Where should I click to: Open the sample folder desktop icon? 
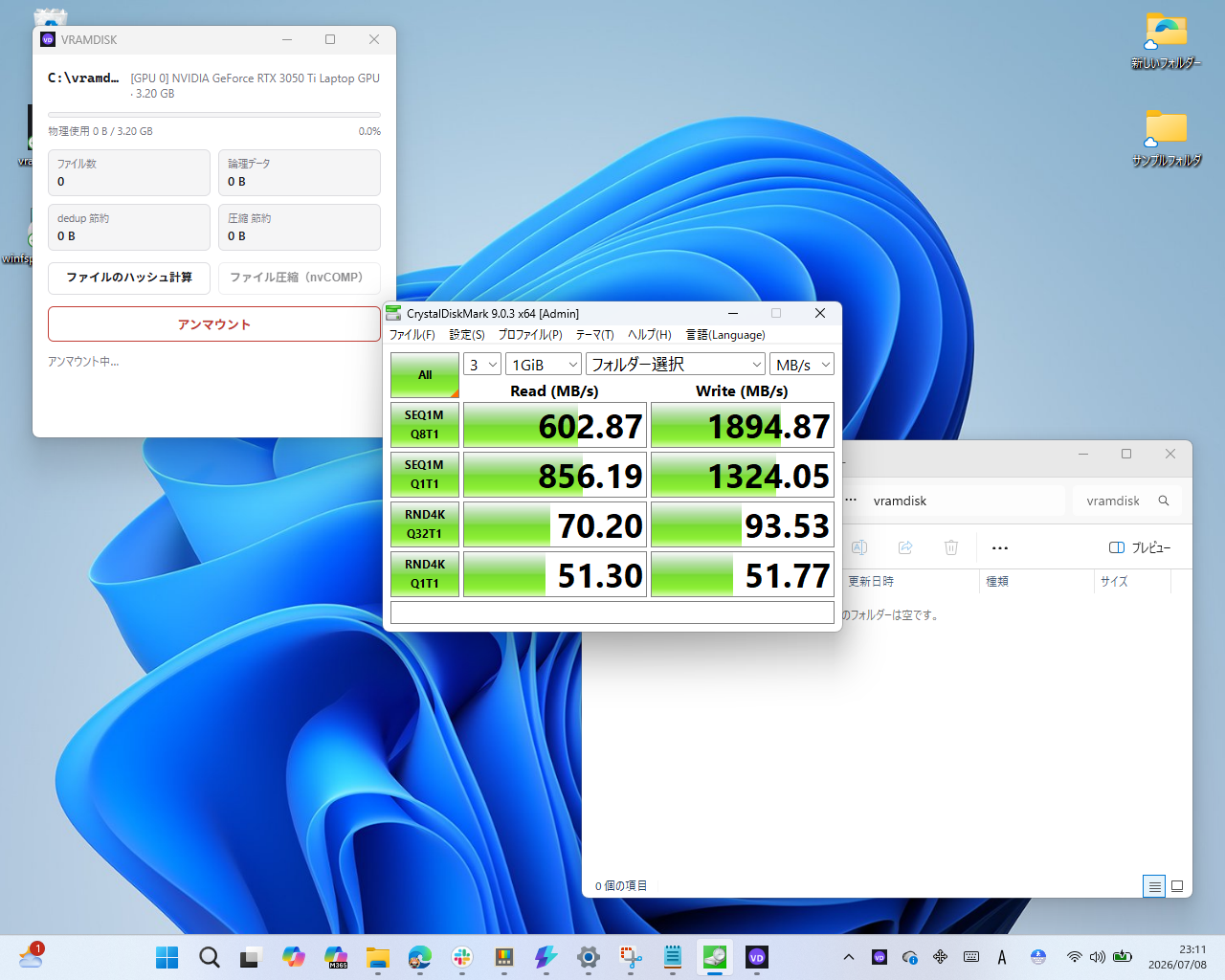point(1166,139)
